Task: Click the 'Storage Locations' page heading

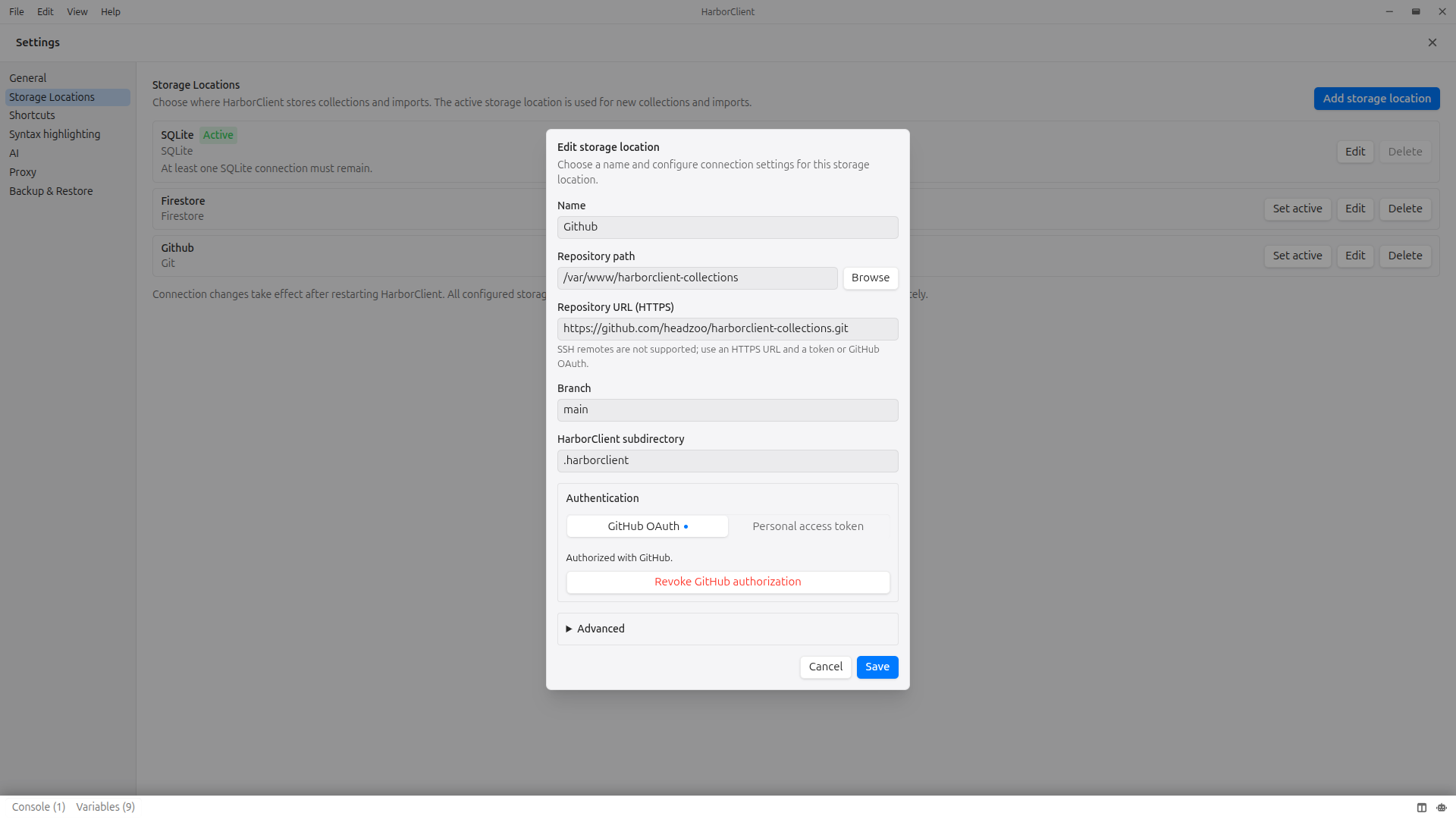Action: pyautogui.click(x=196, y=85)
